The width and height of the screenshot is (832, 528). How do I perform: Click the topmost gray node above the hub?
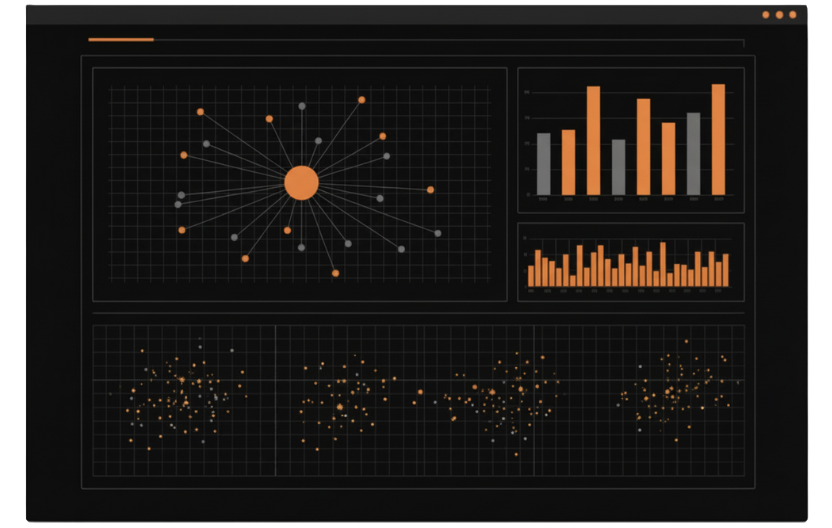point(302,106)
